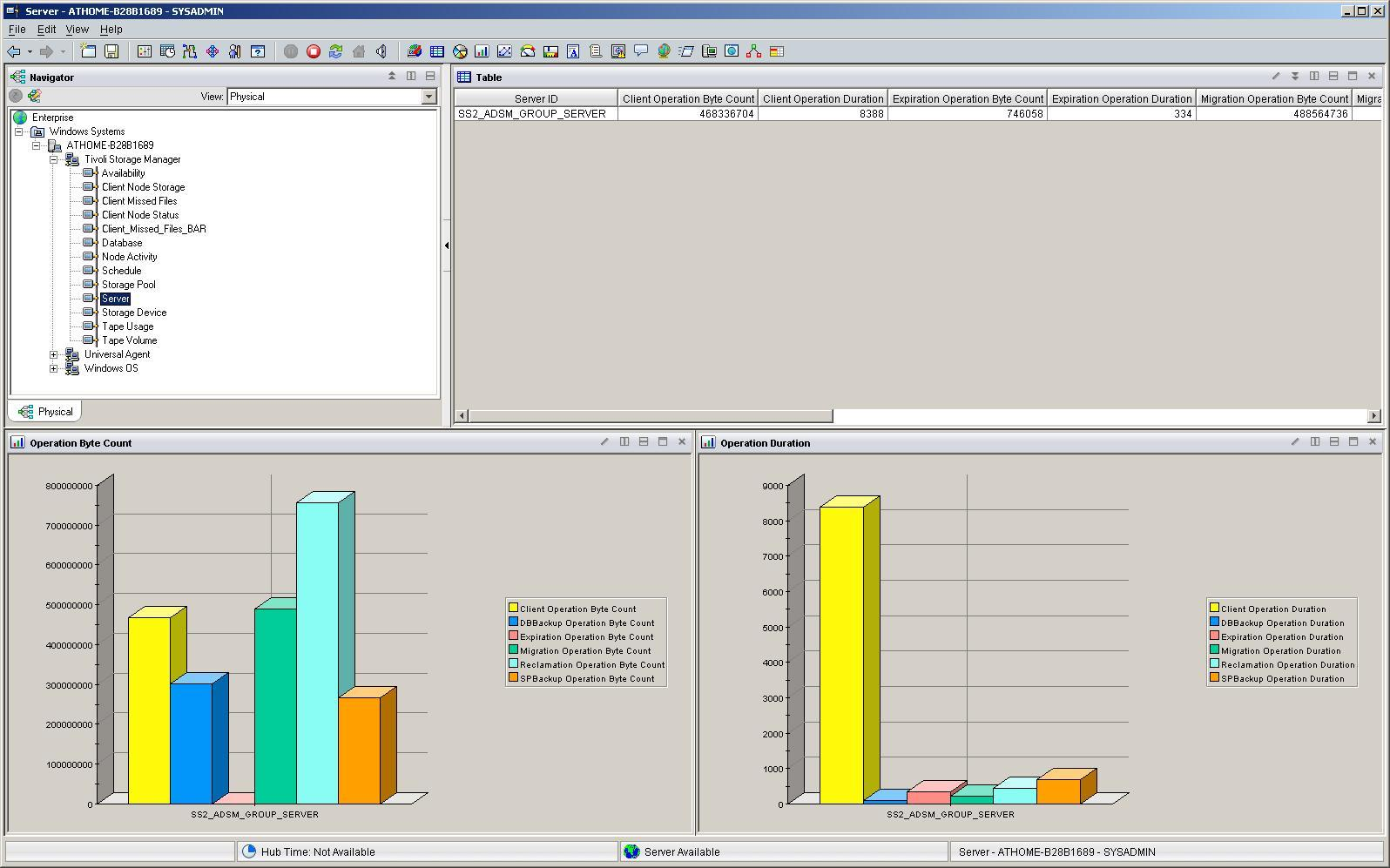Select the Pie Chart view icon
Screen dimensions: 1390x868
(x=460, y=51)
